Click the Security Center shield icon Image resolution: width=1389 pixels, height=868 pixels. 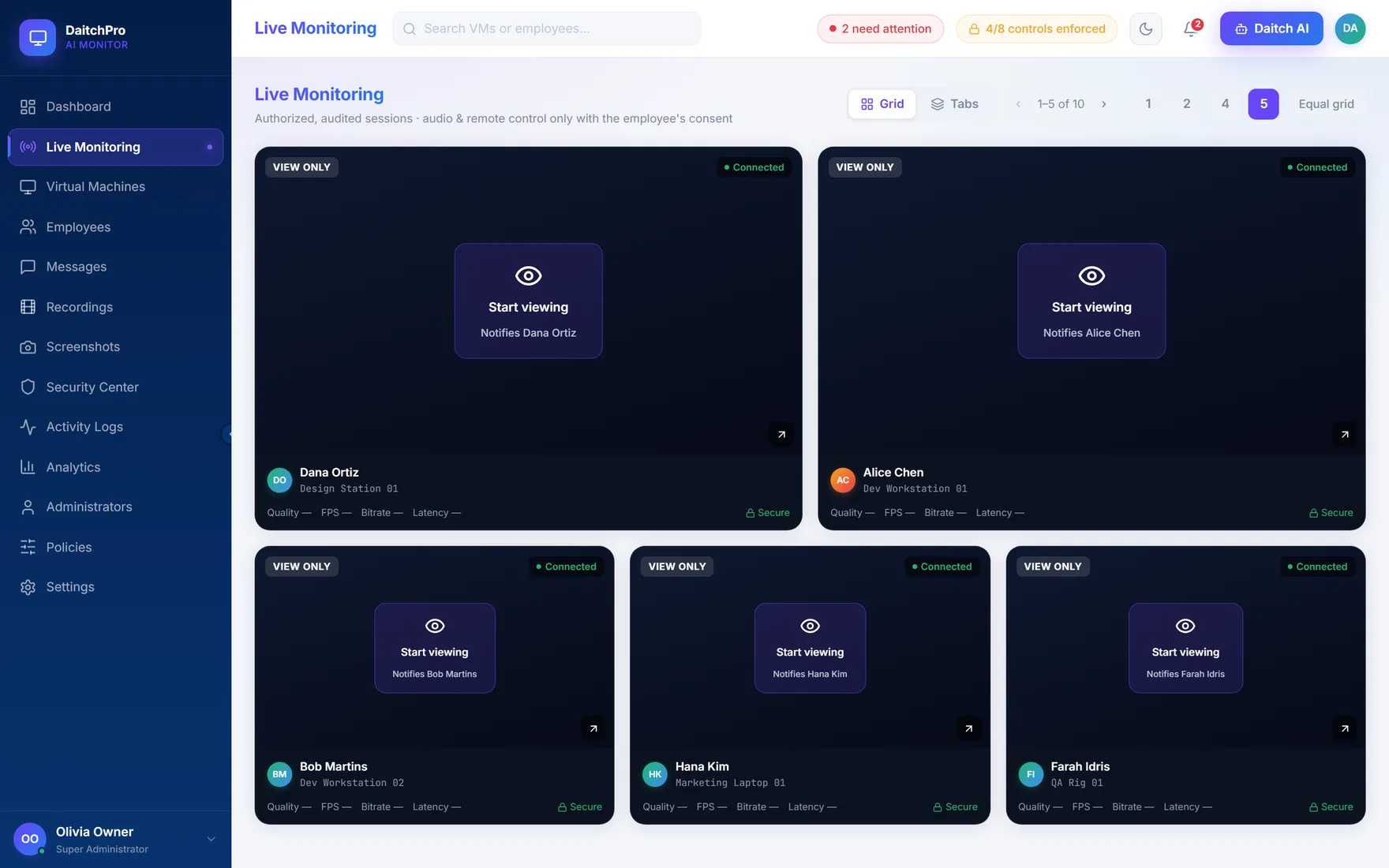click(28, 387)
